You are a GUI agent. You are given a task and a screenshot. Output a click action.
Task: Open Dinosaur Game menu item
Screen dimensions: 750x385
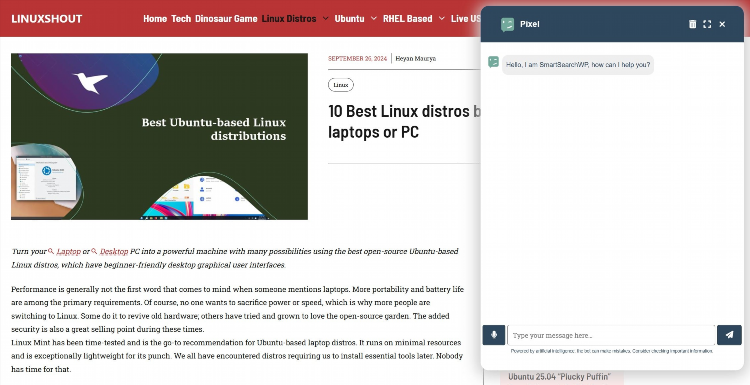pos(226,19)
